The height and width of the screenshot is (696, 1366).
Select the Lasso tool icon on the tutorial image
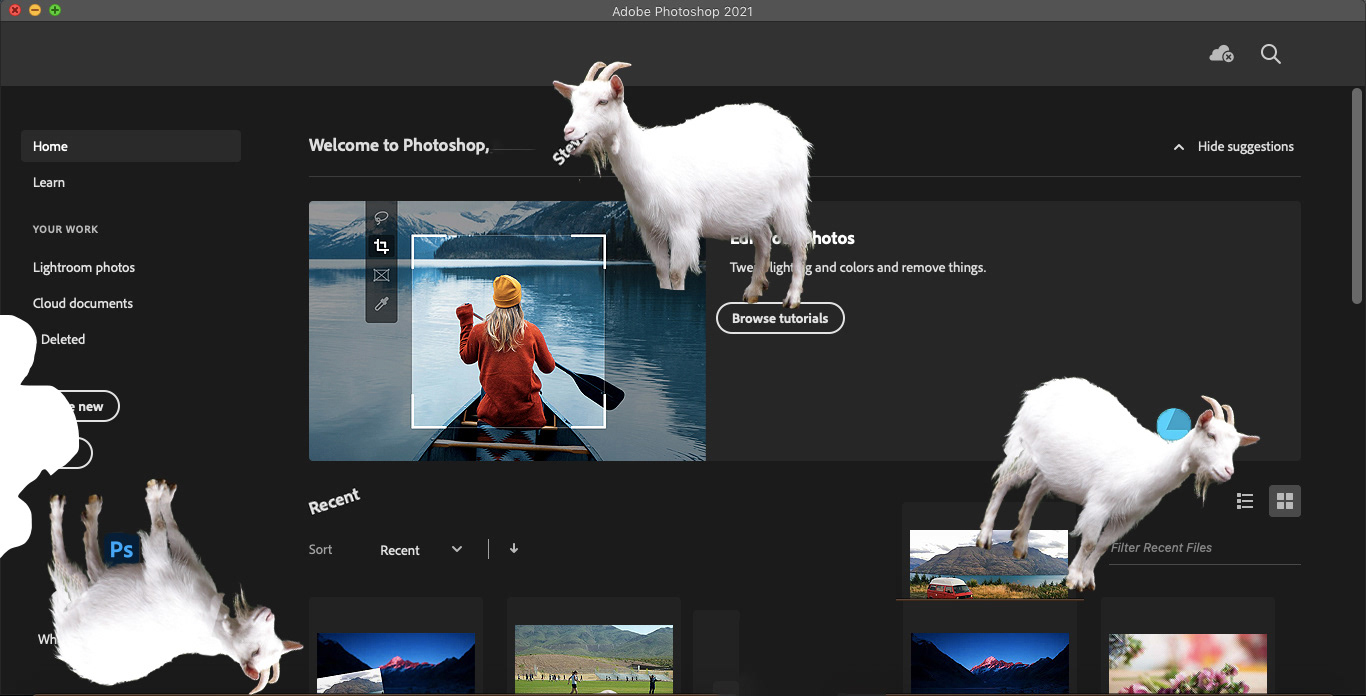pyautogui.click(x=381, y=217)
